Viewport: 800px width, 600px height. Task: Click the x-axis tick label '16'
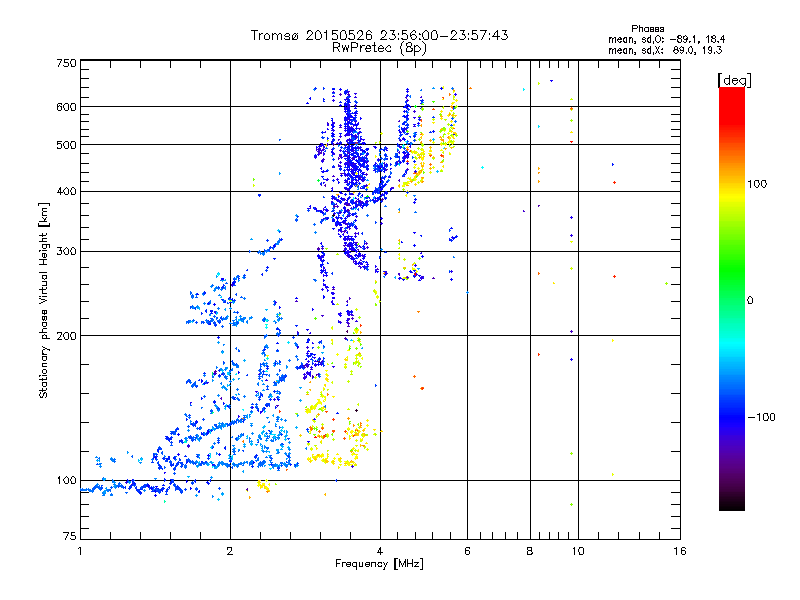click(680, 551)
